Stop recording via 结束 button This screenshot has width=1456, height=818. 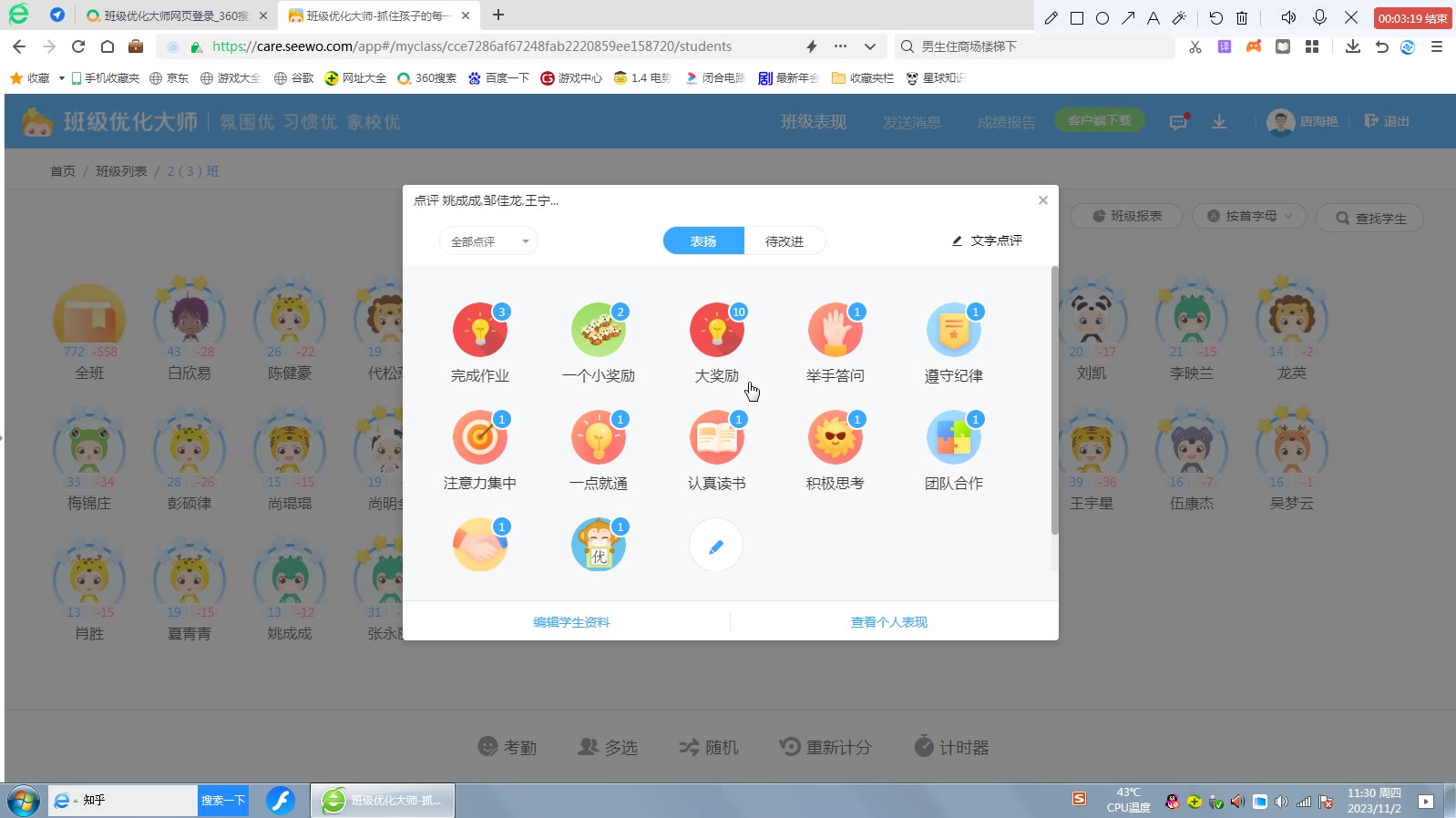1412,18
